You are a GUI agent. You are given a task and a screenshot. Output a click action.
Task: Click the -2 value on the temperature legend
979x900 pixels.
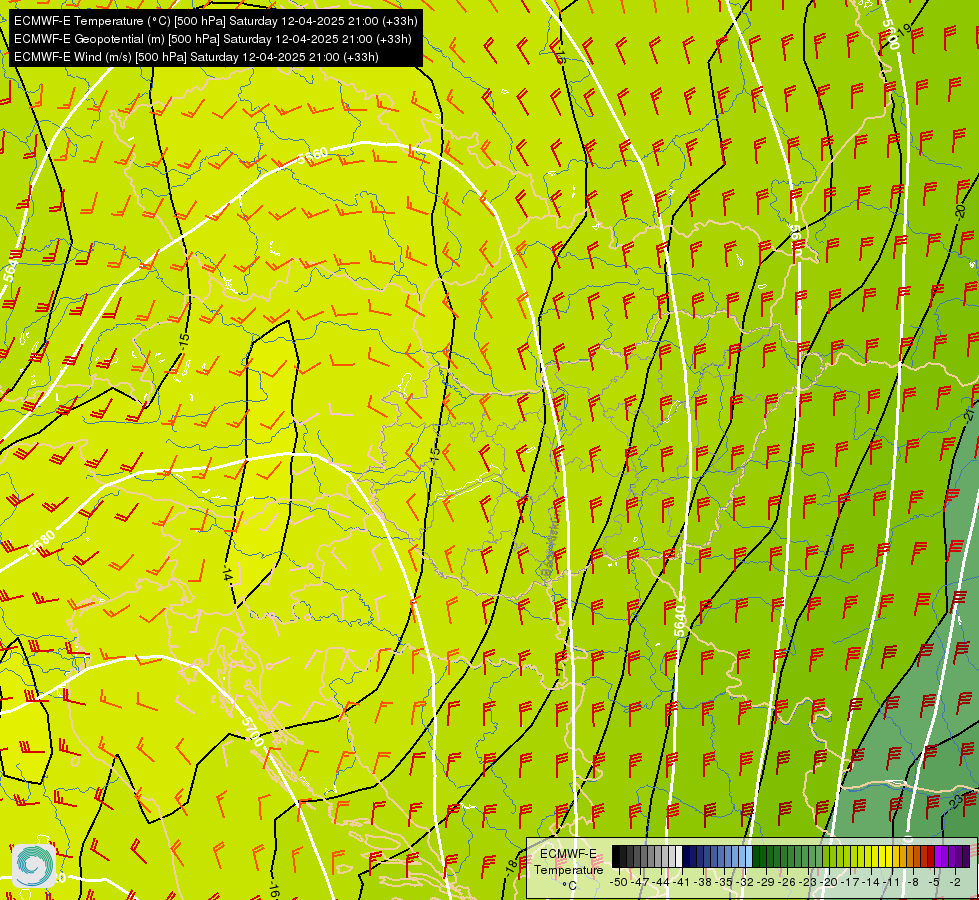click(x=955, y=882)
